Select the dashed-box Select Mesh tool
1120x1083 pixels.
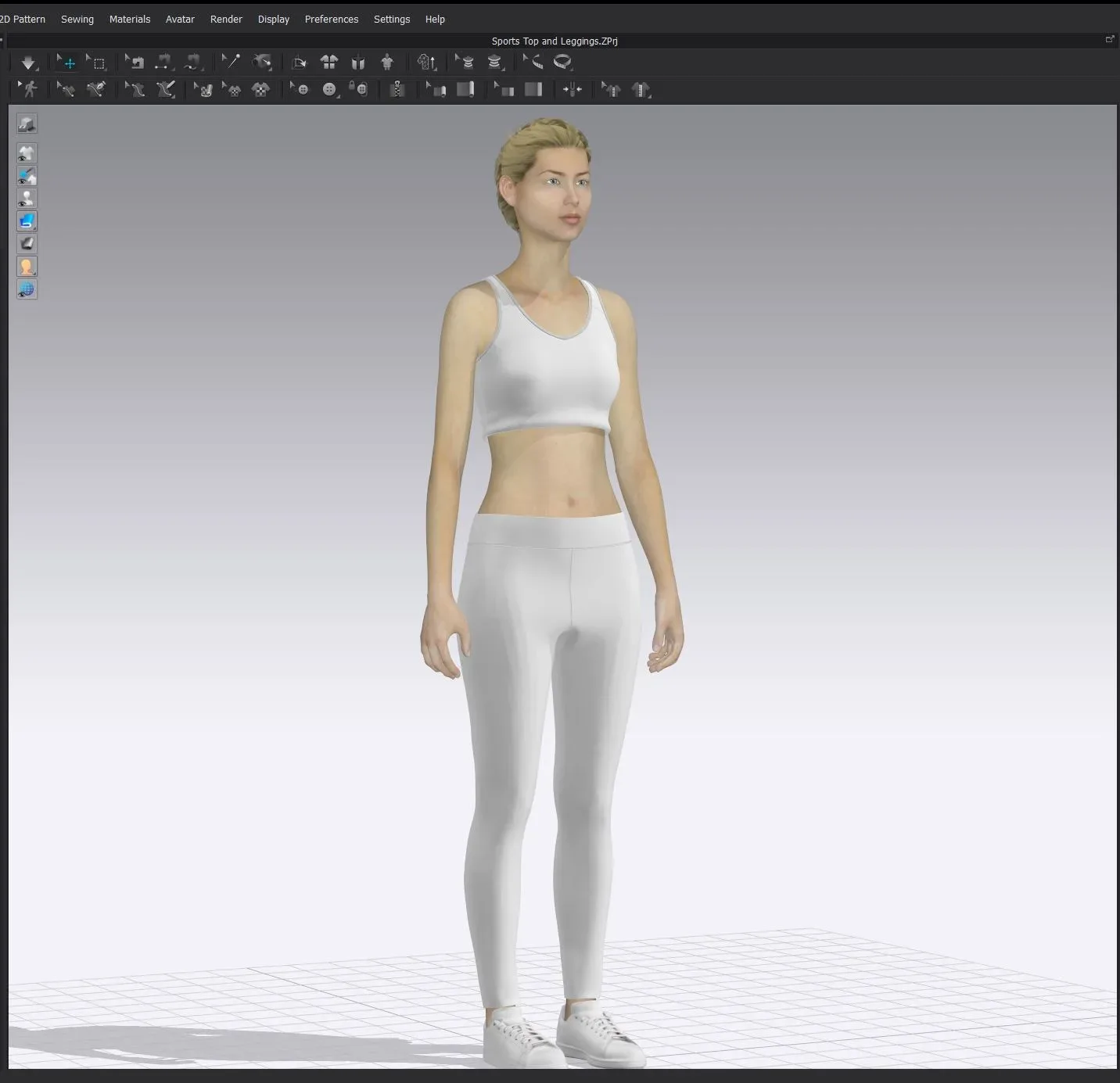[97, 63]
